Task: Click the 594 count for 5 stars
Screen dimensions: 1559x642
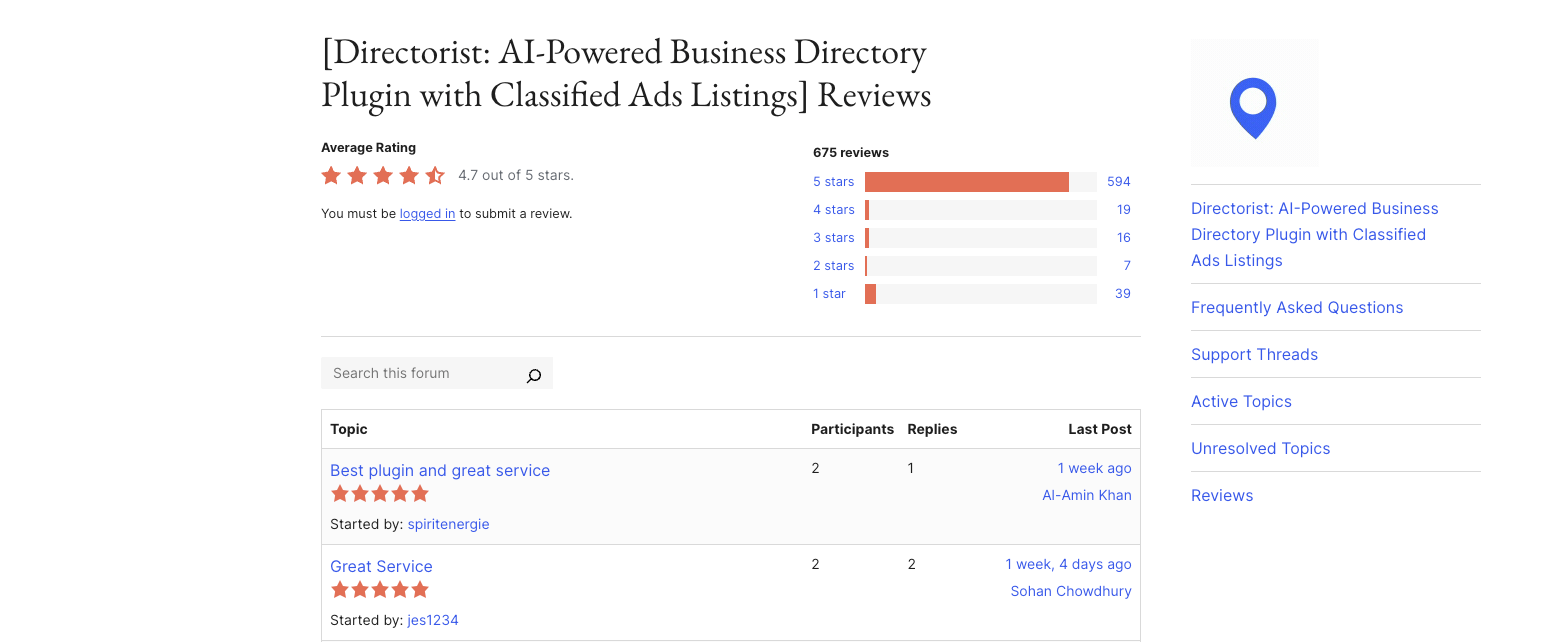Action: click(1119, 182)
